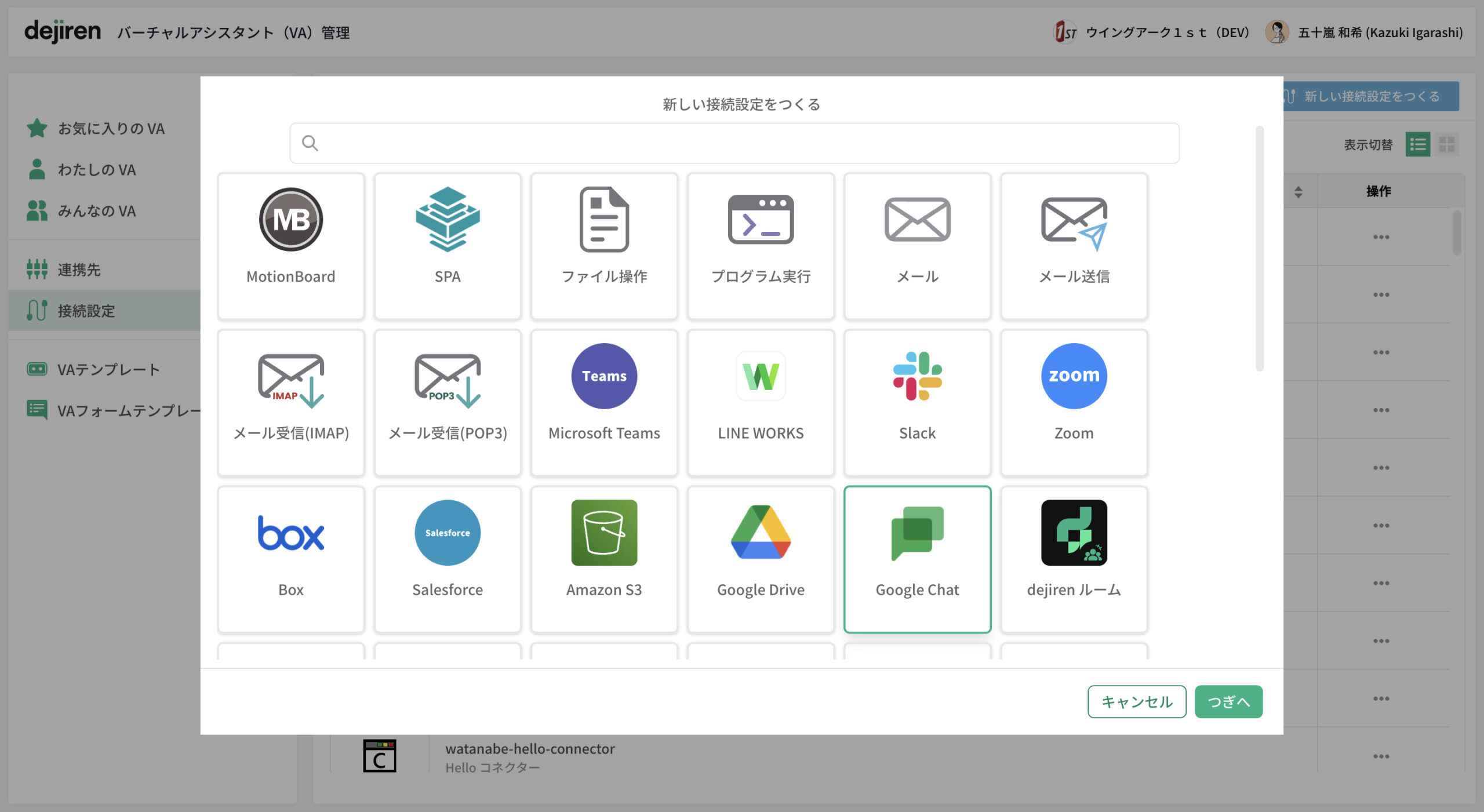Click the キャンセル button
Image resolution: width=1484 pixels, height=812 pixels.
(x=1137, y=701)
